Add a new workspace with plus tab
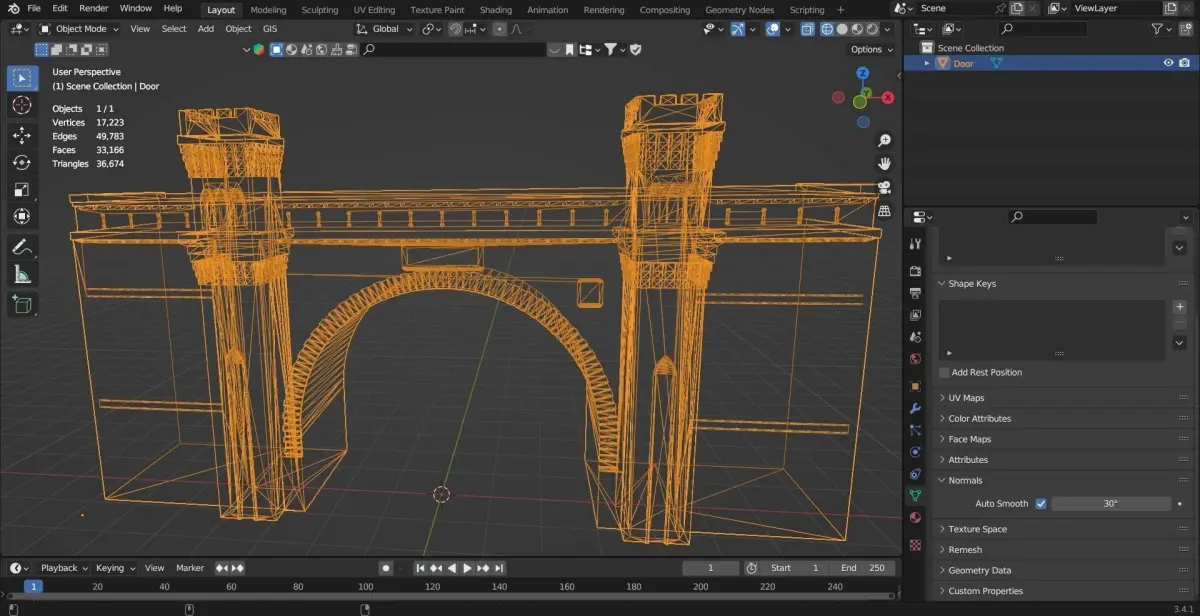 (840, 9)
